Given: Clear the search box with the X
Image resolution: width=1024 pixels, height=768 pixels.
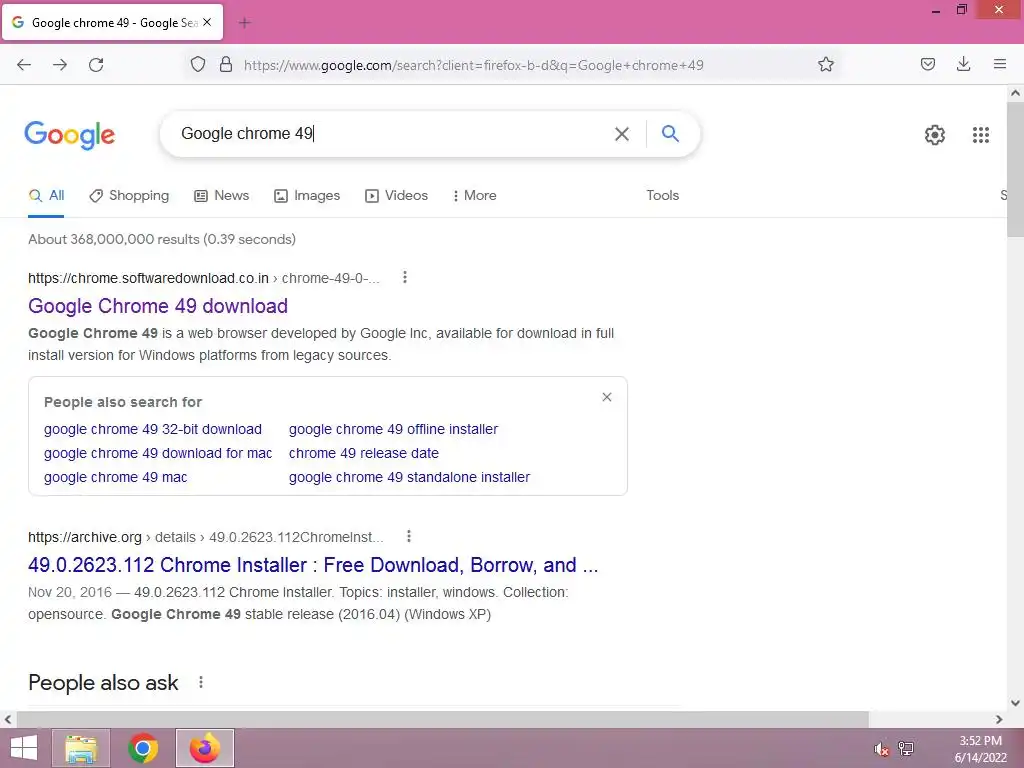Looking at the screenshot, I should point(622,134).
